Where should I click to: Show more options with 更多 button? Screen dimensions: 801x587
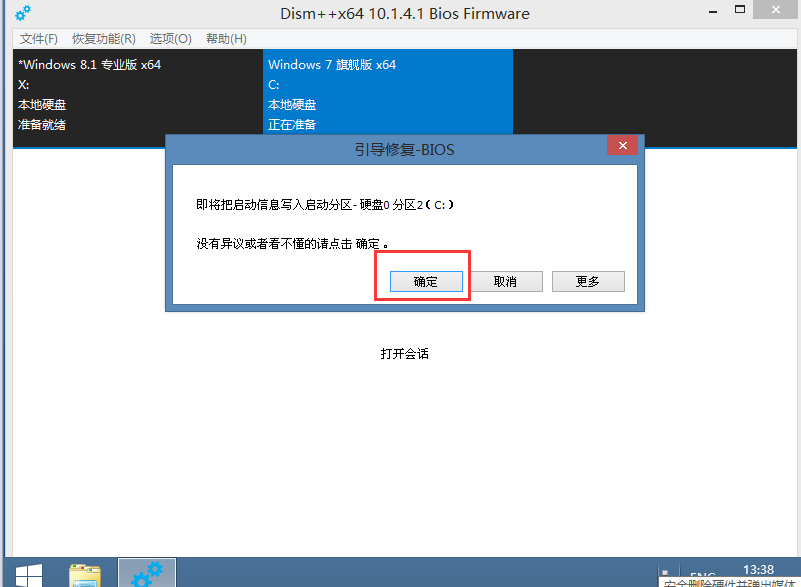(588, 281)
